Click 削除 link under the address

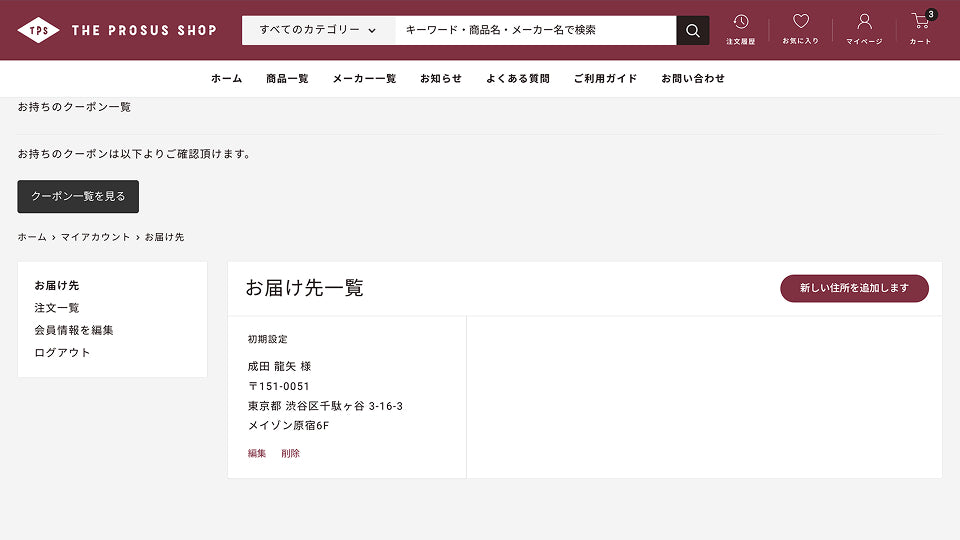coord(290,453)
